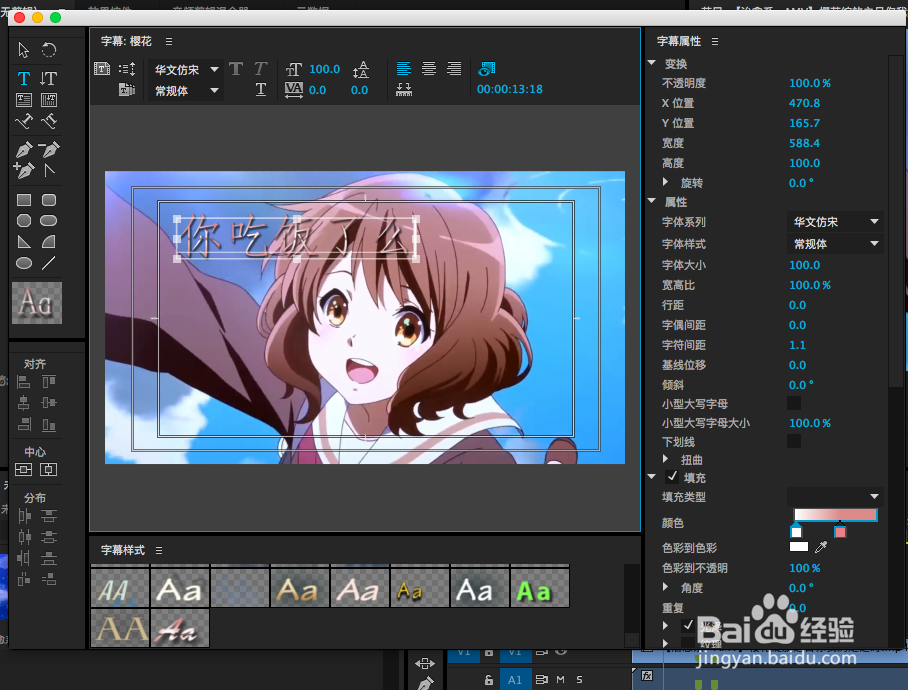
Task: Select the Line tool
Action: [x=49, y=263]
